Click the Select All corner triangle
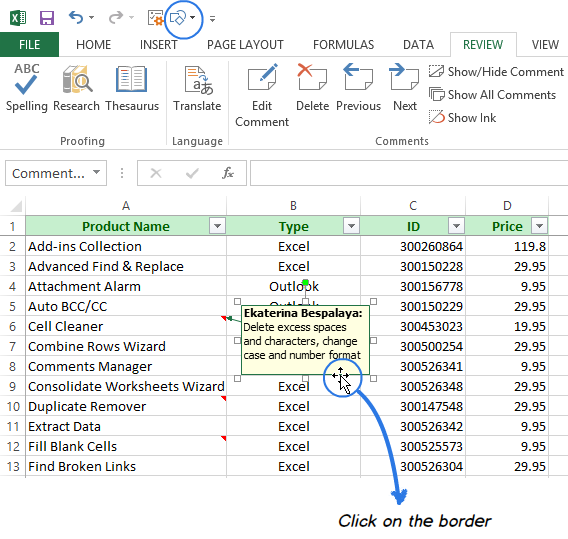Image resolution: width=568 pixels, height=539 pixels. [16, 206]
